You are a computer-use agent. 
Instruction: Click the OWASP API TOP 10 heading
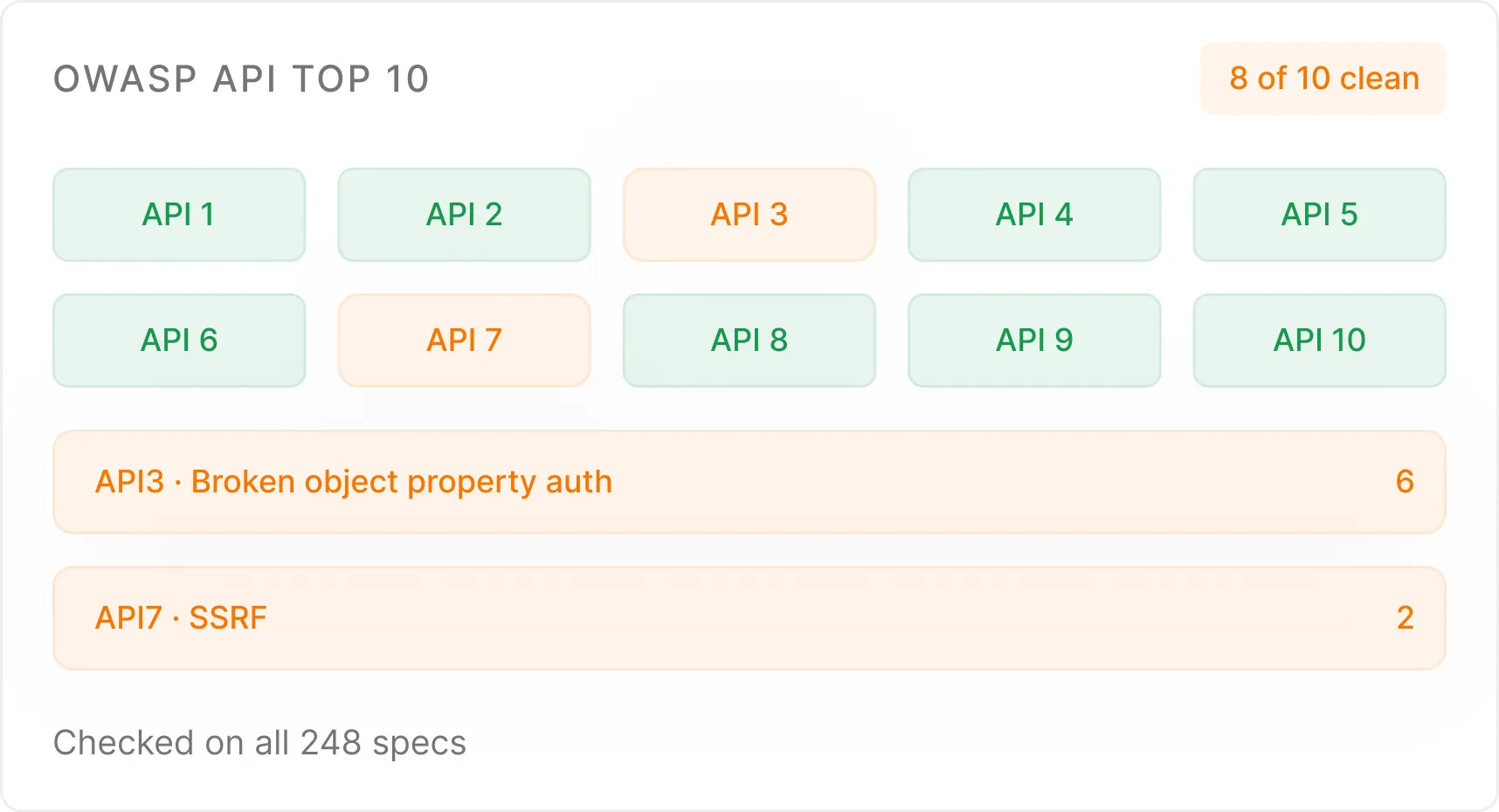click(241, 79)
